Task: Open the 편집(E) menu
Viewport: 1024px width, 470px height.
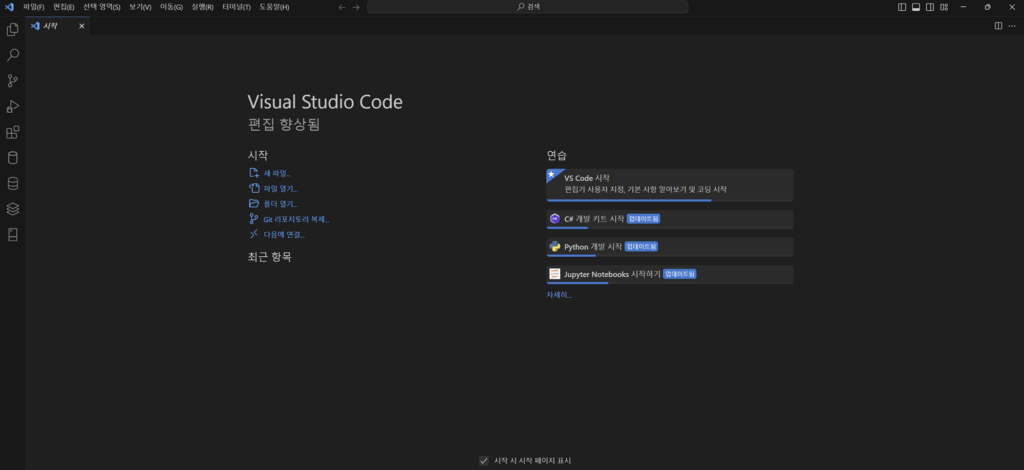Action: point(64,7)
